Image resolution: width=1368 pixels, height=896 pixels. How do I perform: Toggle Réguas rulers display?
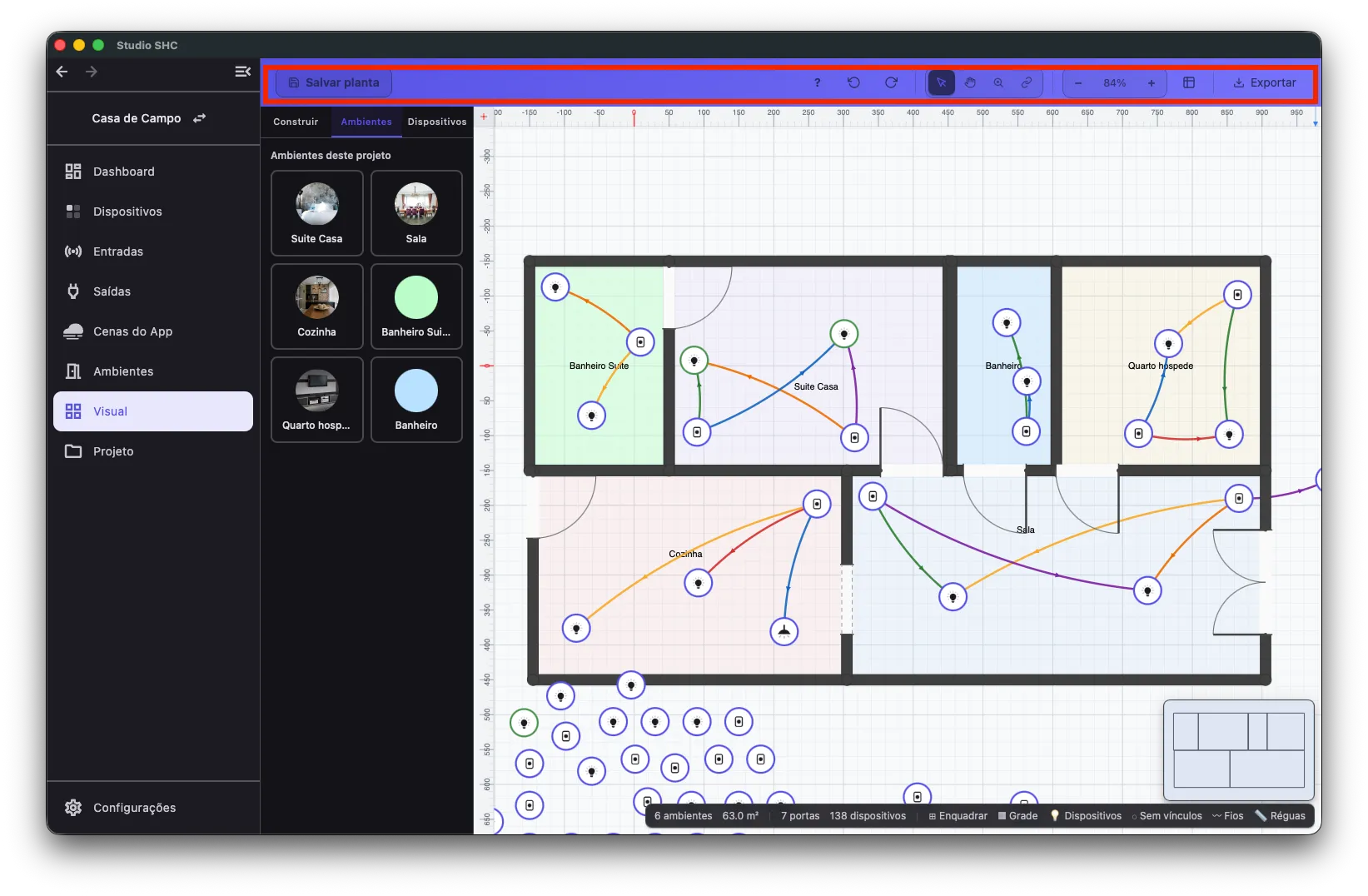click(x=1281, y=816)
